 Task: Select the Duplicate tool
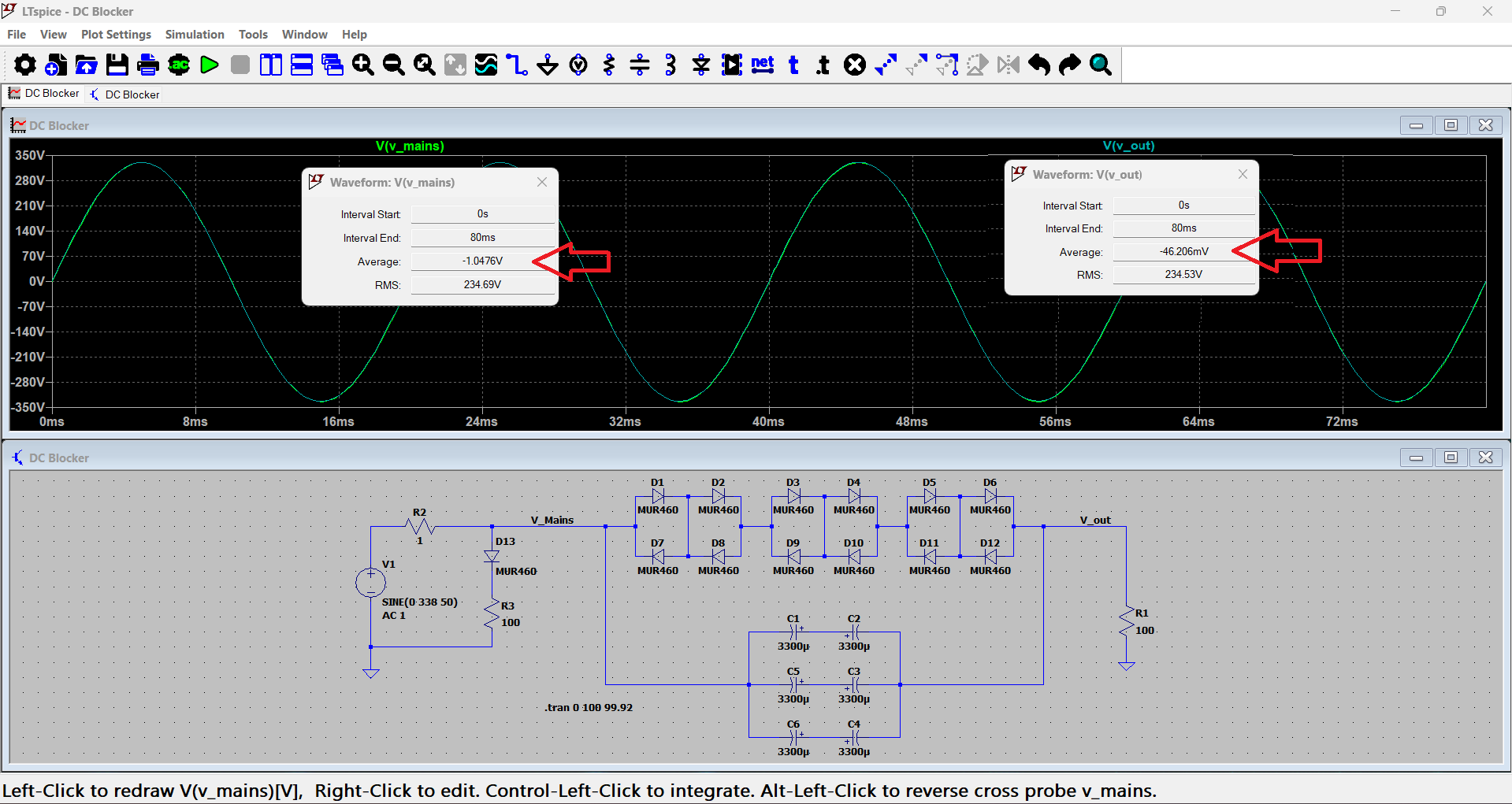pyautogui.click(x=886, y=65)
